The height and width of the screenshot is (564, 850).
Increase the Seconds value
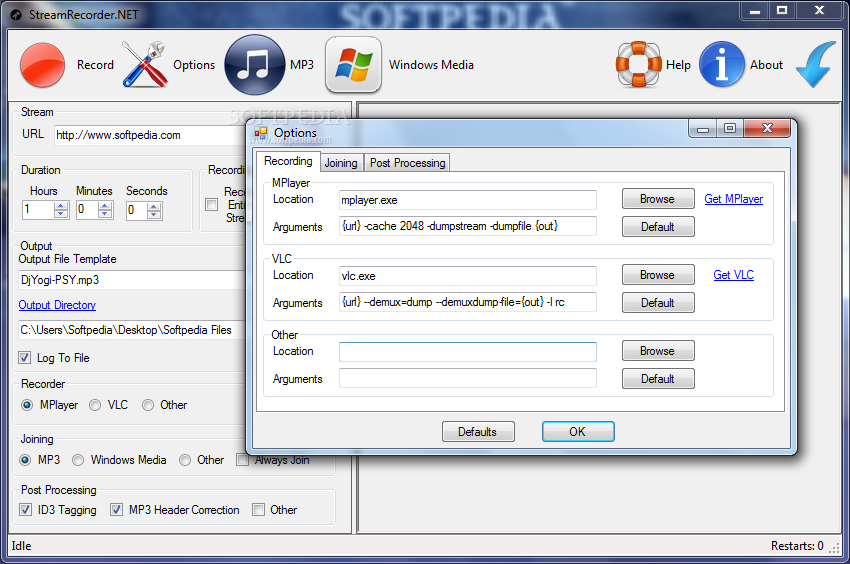[154, 206]
